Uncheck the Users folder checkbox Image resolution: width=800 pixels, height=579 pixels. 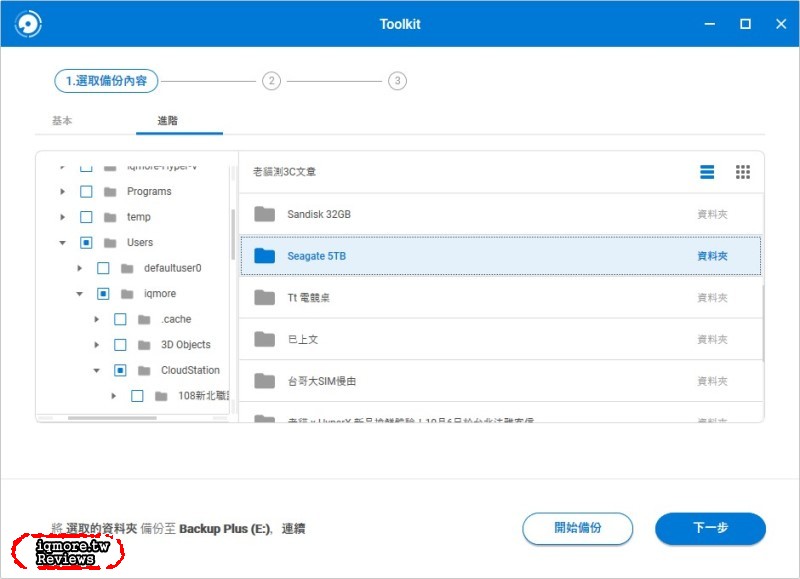pyautogui.click(x=85, y=242)
